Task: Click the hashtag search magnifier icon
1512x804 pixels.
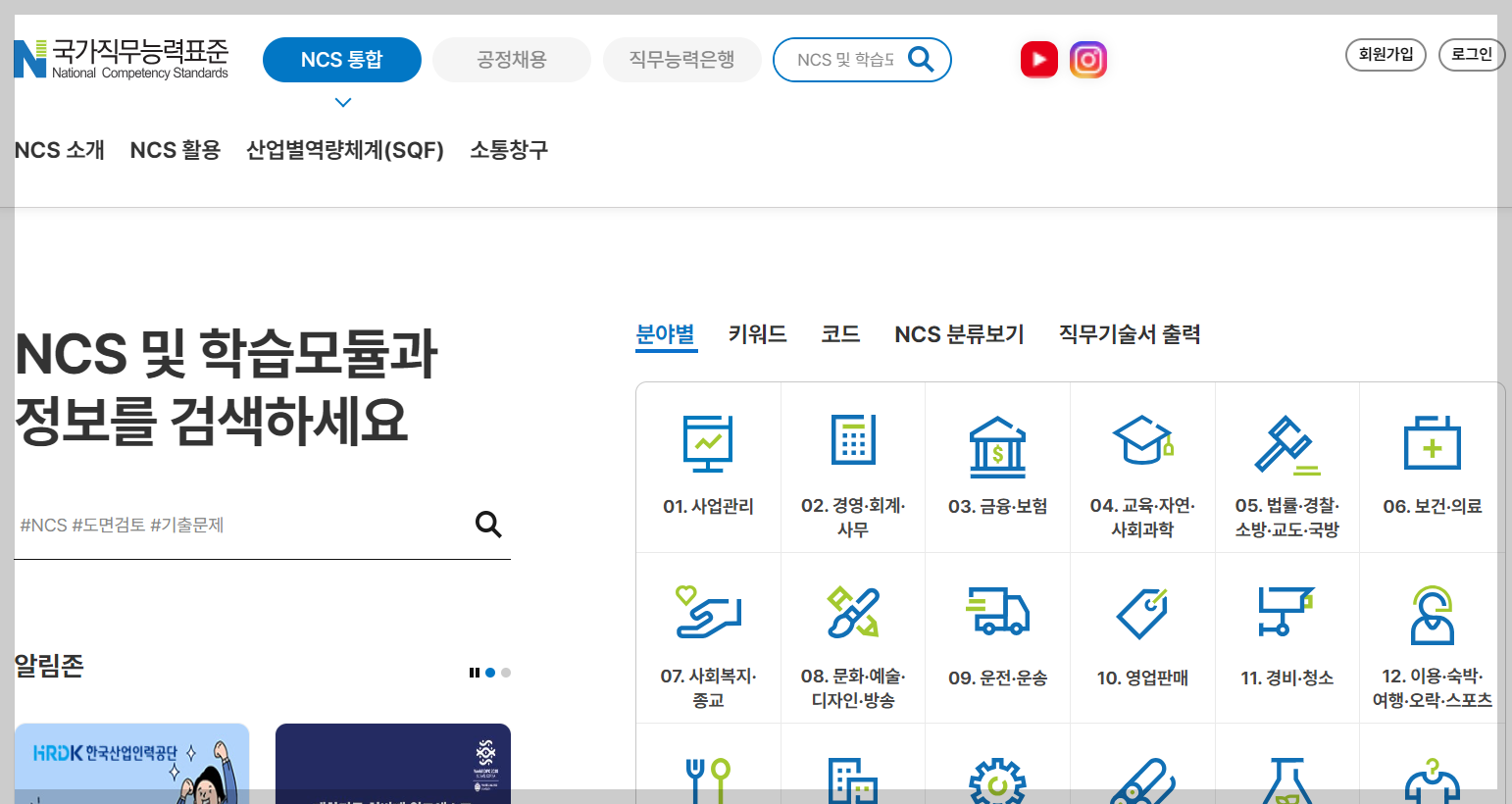Action: coord(488,525)
